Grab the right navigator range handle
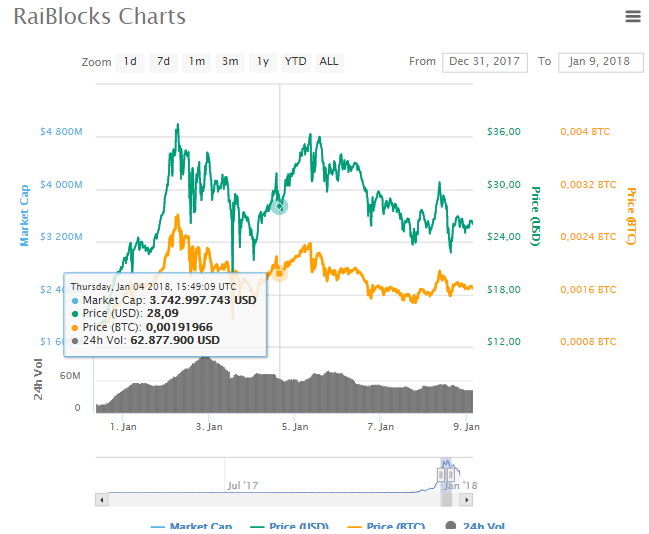The height and width of the screenshot is (534, 649). point(451,474)
